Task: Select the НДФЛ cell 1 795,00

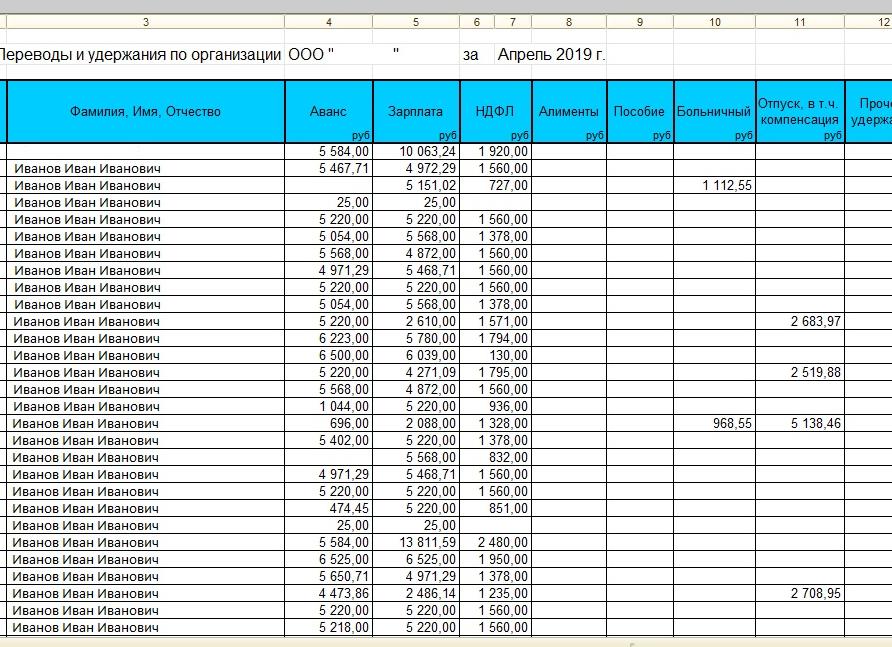Action: click(x=495, y=373)
